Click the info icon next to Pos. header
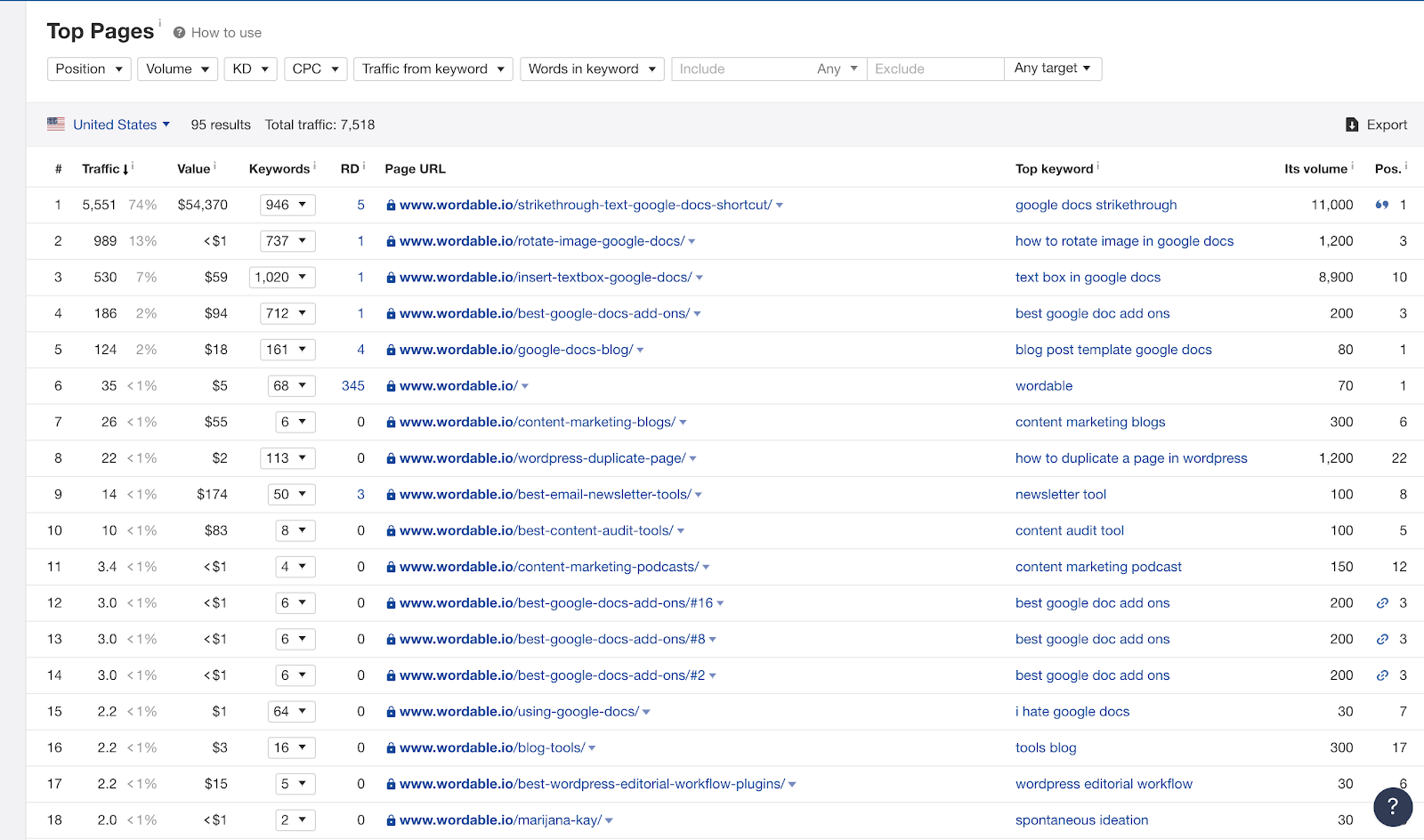 pos(1406,166)
